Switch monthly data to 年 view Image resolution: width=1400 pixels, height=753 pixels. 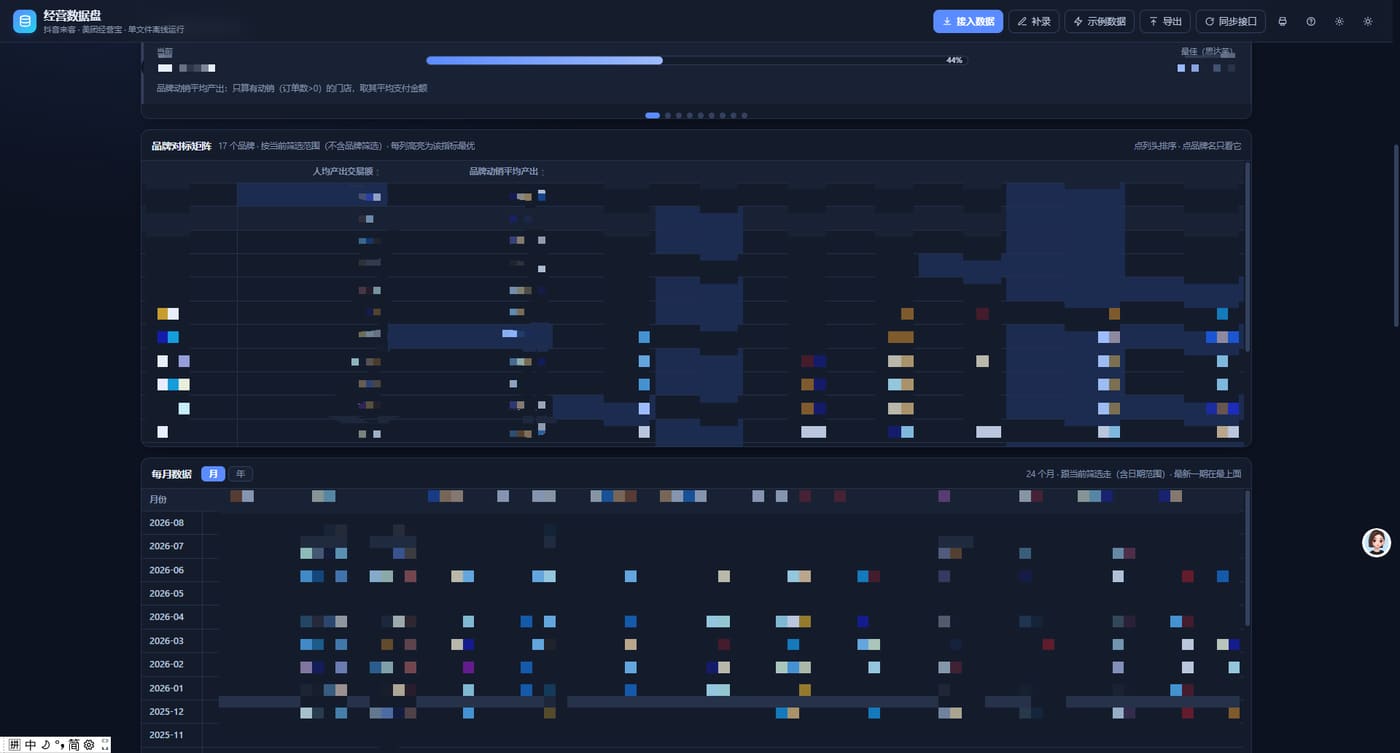(x=240, y=474)
